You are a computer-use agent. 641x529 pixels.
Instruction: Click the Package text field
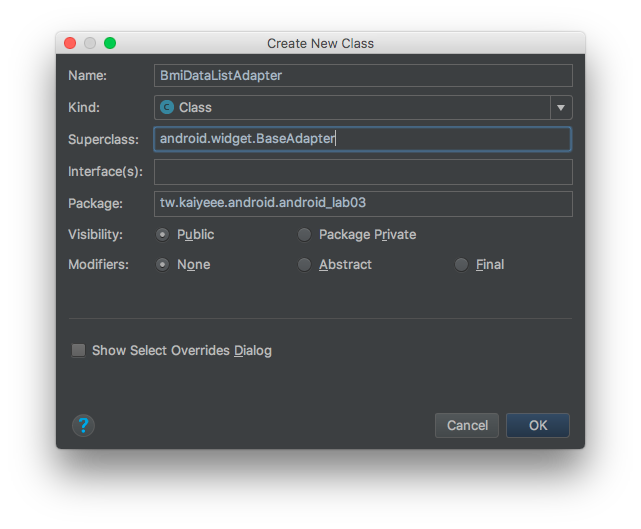[363, 204]
